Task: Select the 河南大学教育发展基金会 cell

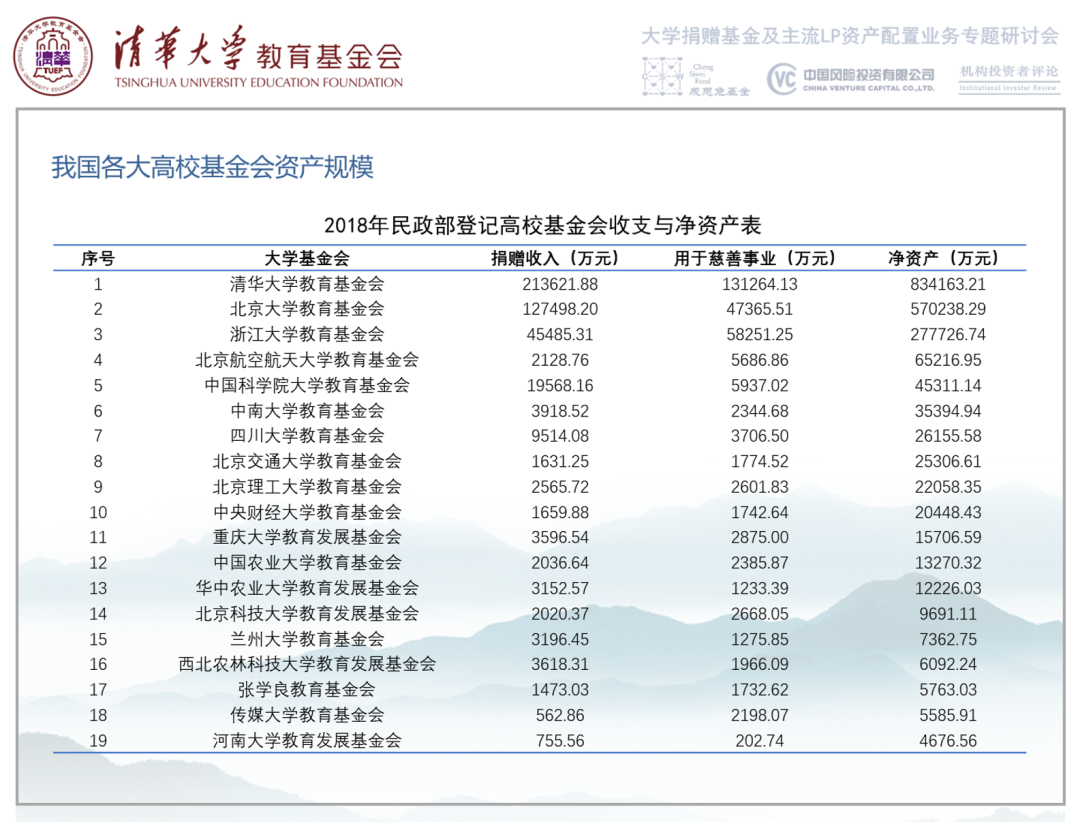Action: [307, 740]
